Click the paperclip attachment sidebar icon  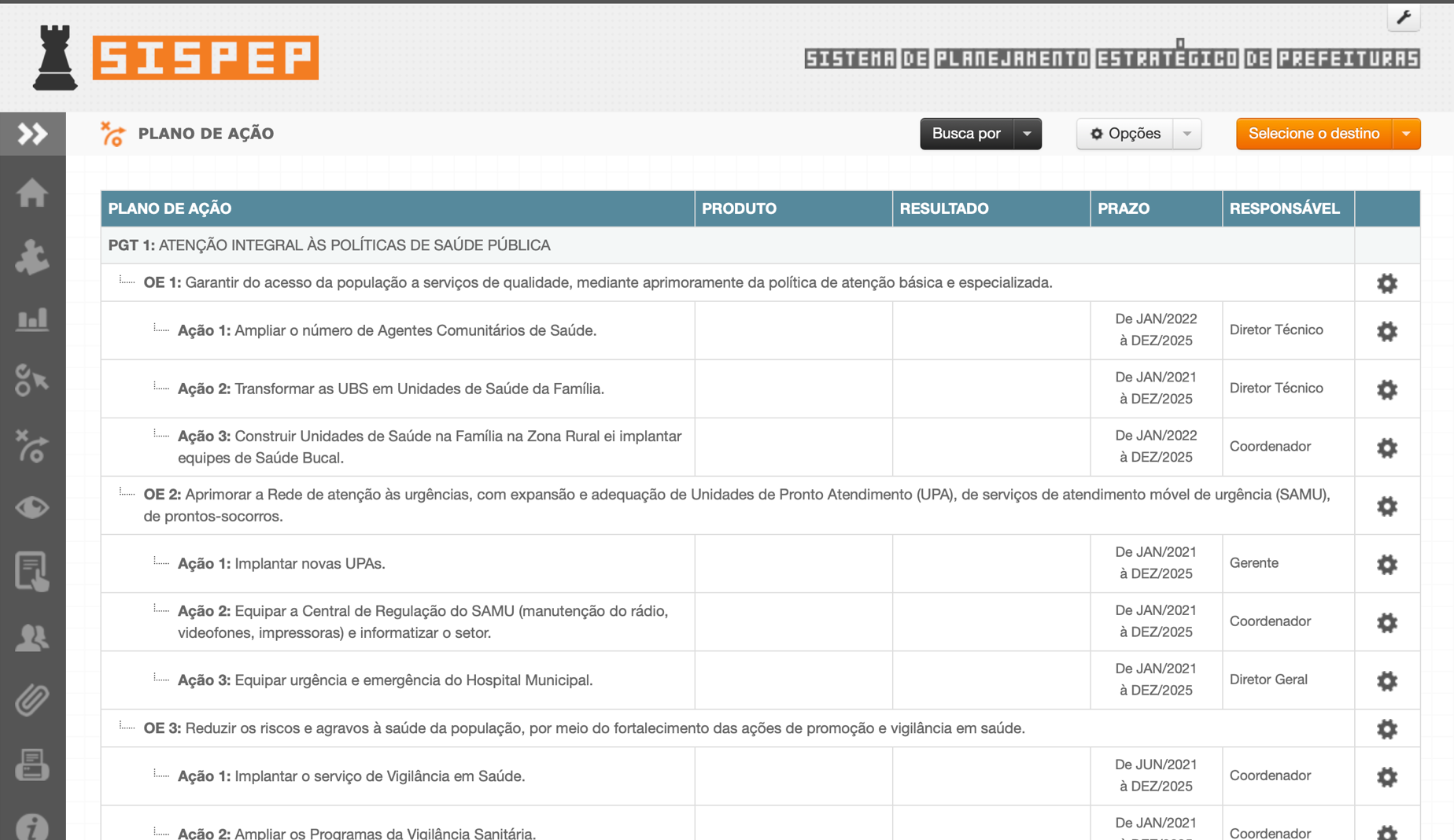pos(32,700)
